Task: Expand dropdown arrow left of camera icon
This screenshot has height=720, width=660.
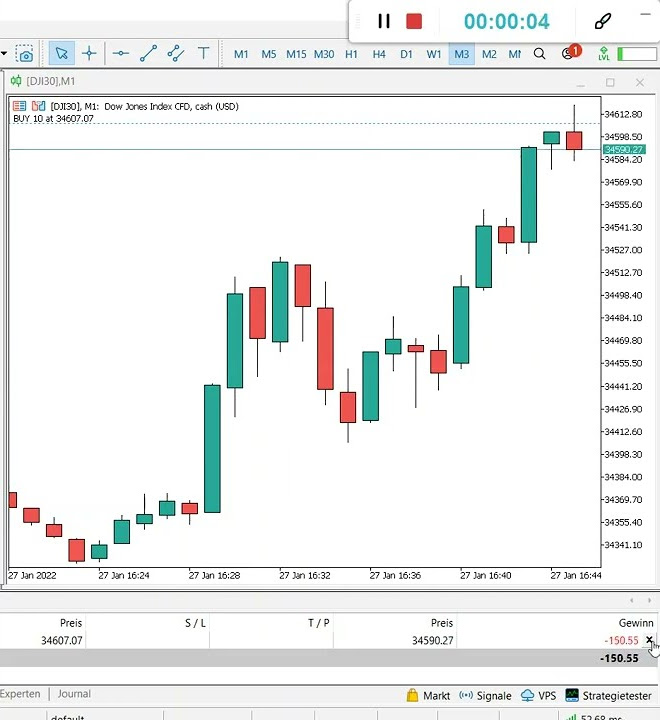Action: coord(5,54)
